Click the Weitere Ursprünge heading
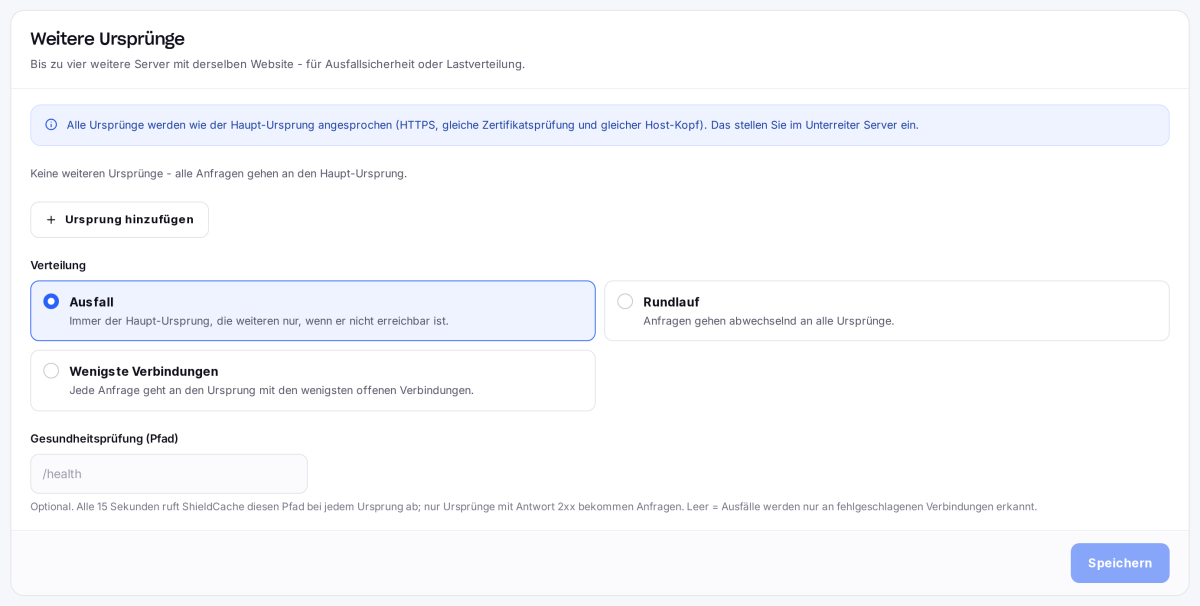Screen dimensions: 1200x606 (x=107, y=39)
